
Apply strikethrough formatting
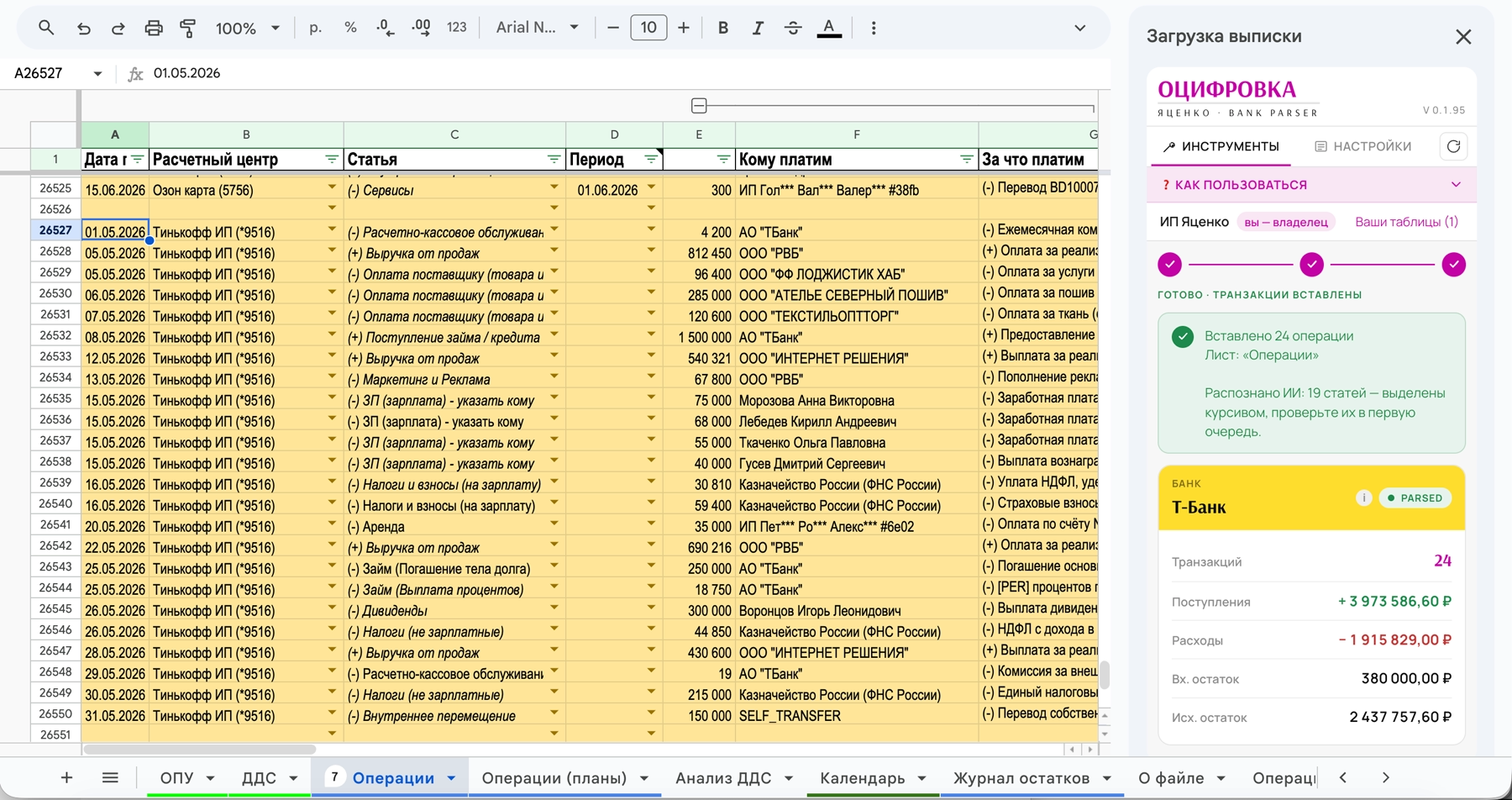pos(792,28)
